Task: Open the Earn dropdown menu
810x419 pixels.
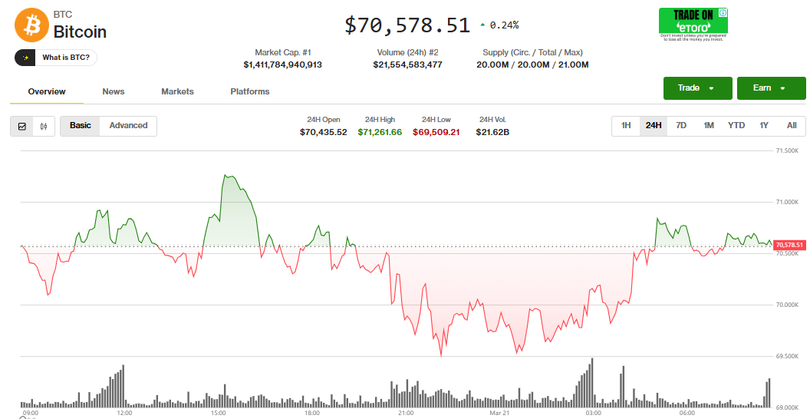Action: [771, 88]
